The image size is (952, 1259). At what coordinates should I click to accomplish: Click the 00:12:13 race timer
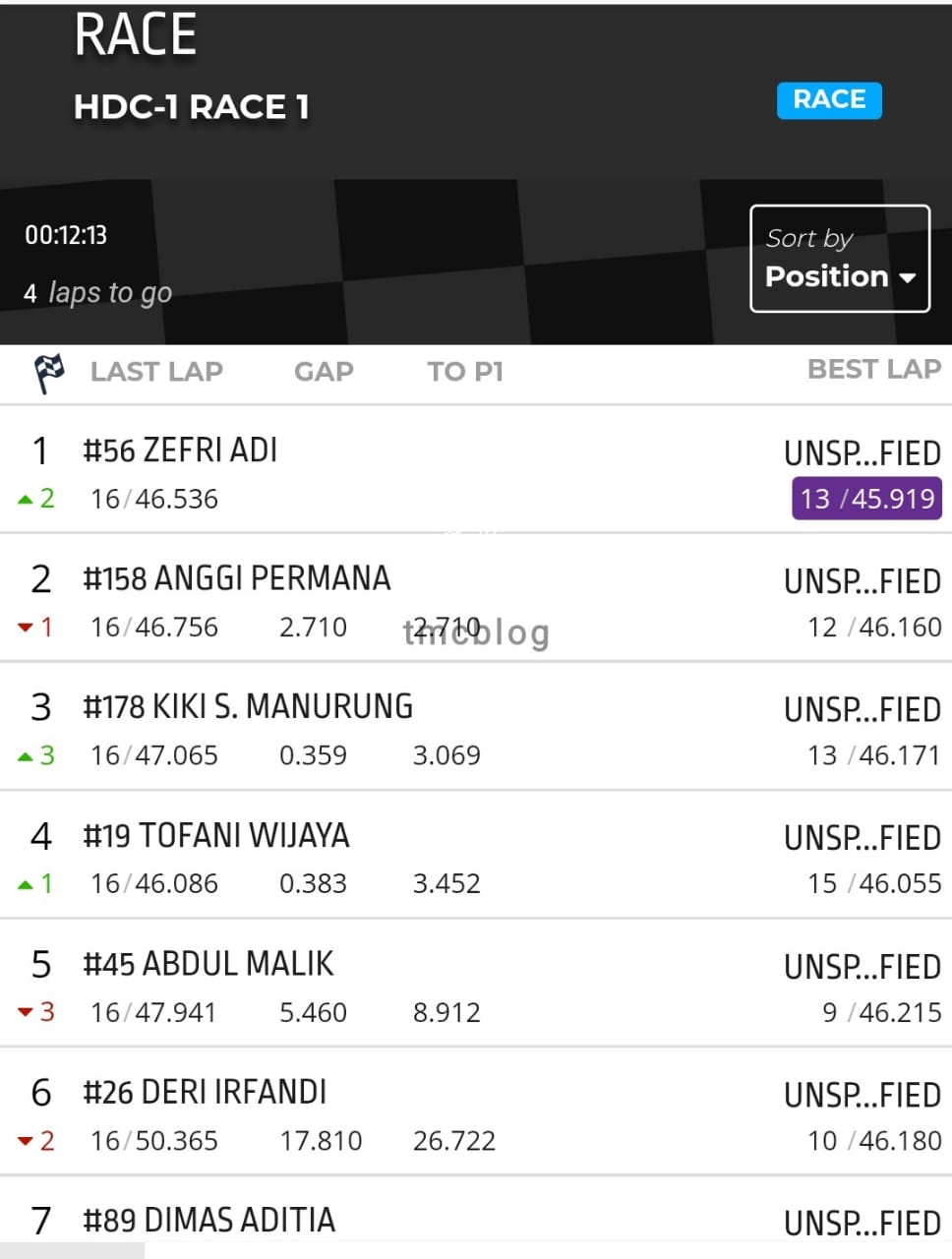pos(66,235)
